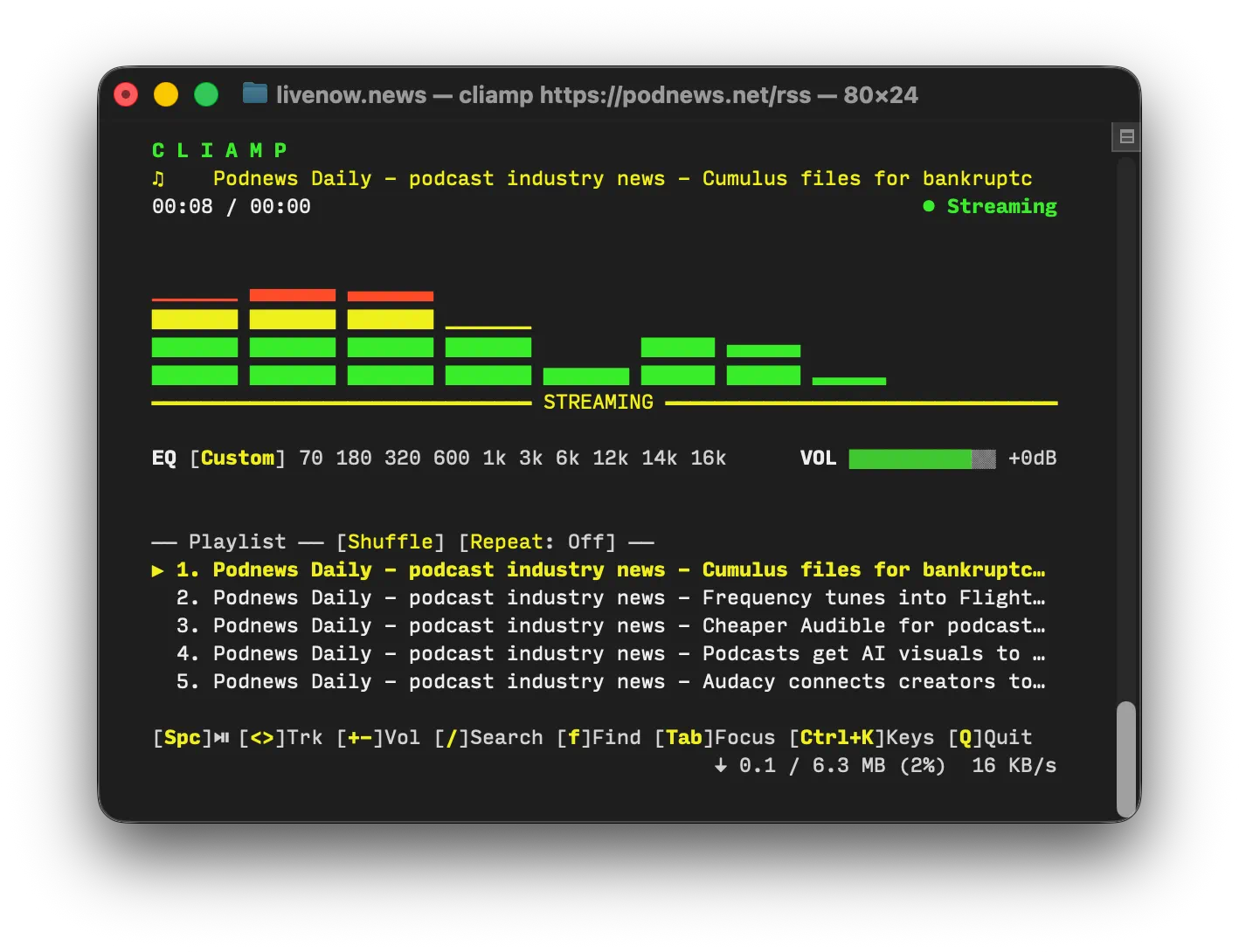Viewport: 1239px width, 952px height.
Task: Open the Custom EQ preset selector
Action: click(238, 459)
